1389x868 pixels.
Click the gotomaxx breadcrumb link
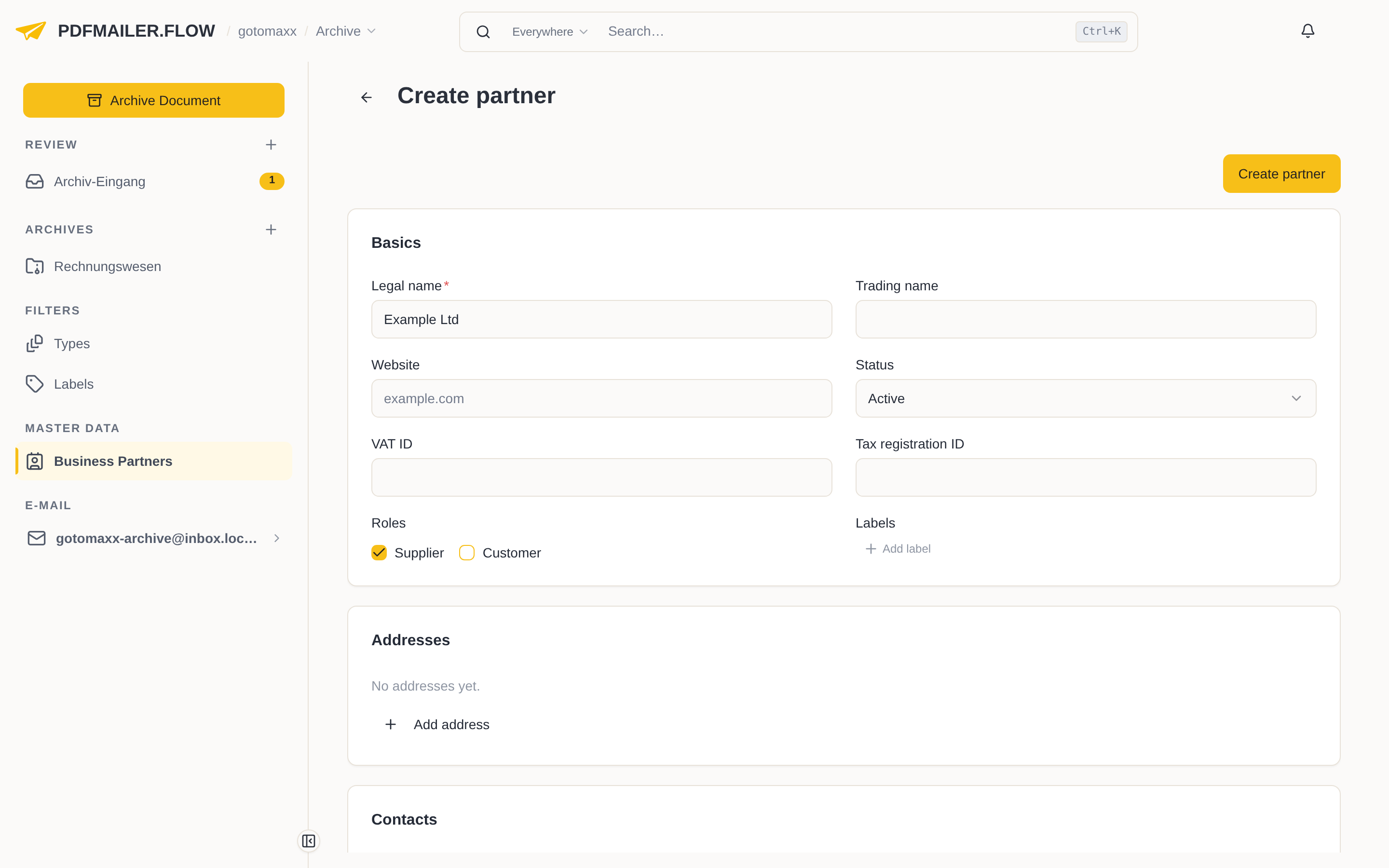tap(267, 31)
